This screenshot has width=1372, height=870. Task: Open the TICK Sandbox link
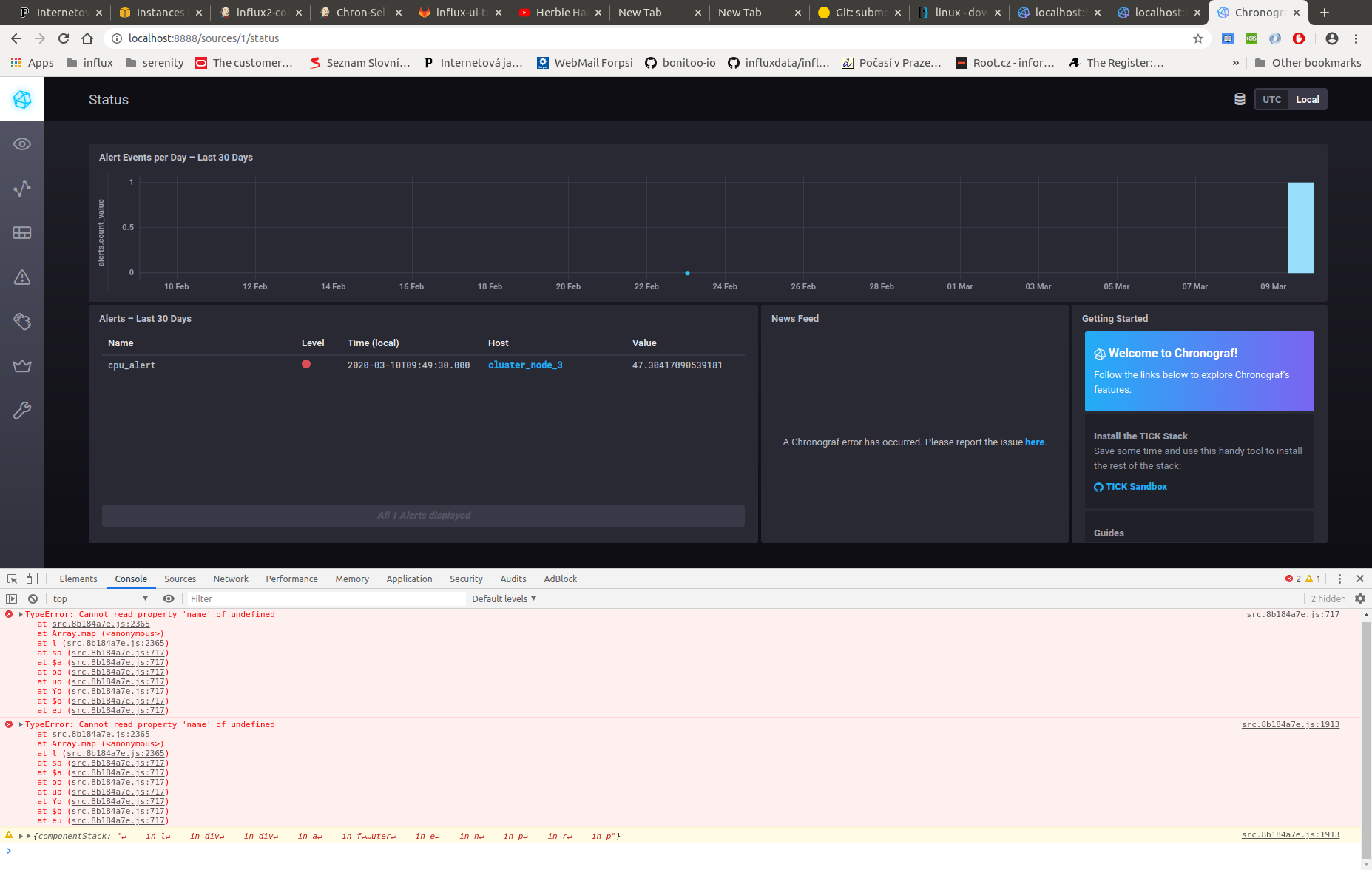coord(1136,486)
